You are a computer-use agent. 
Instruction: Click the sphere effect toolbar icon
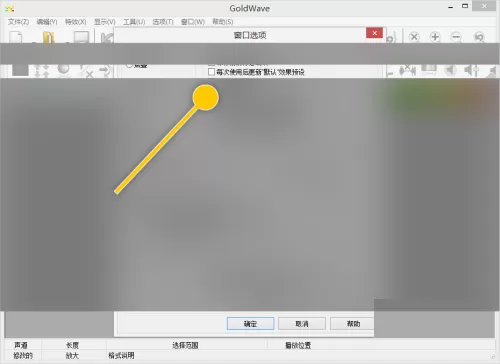64,70
